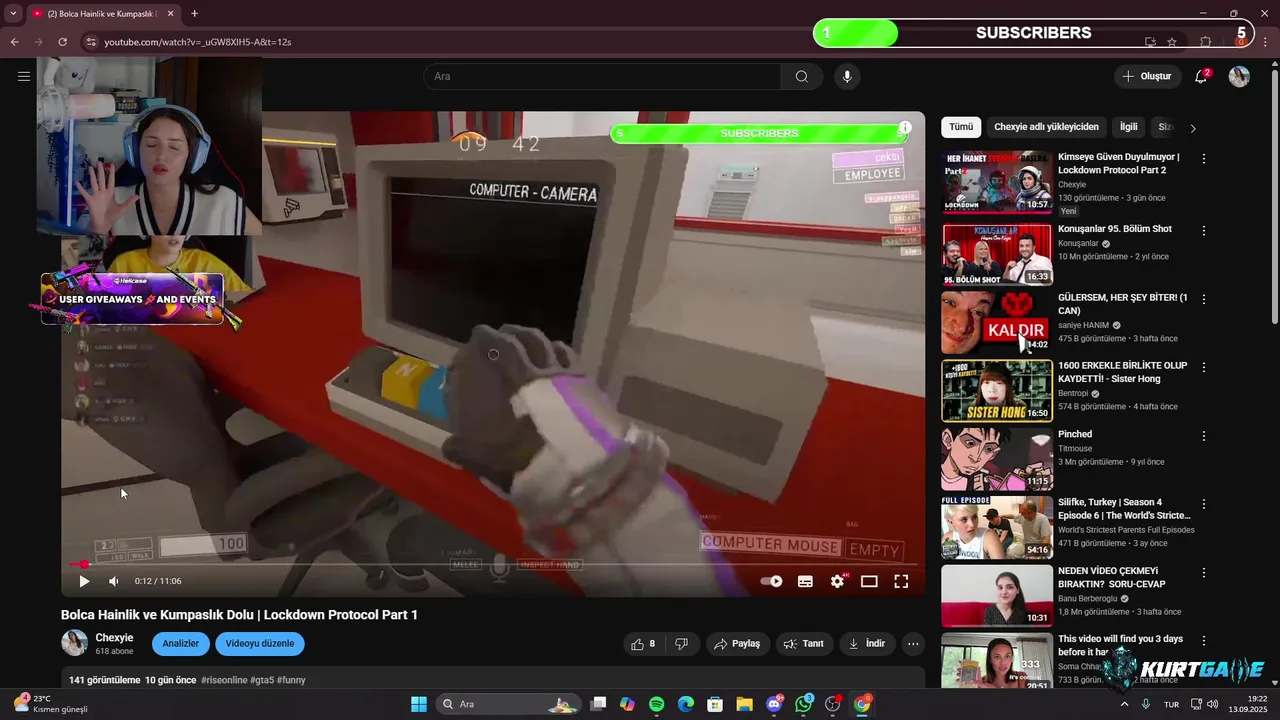Show hidden system tray icons chevron
This screenshot has height=720, width=1280.
[1123, 704]
